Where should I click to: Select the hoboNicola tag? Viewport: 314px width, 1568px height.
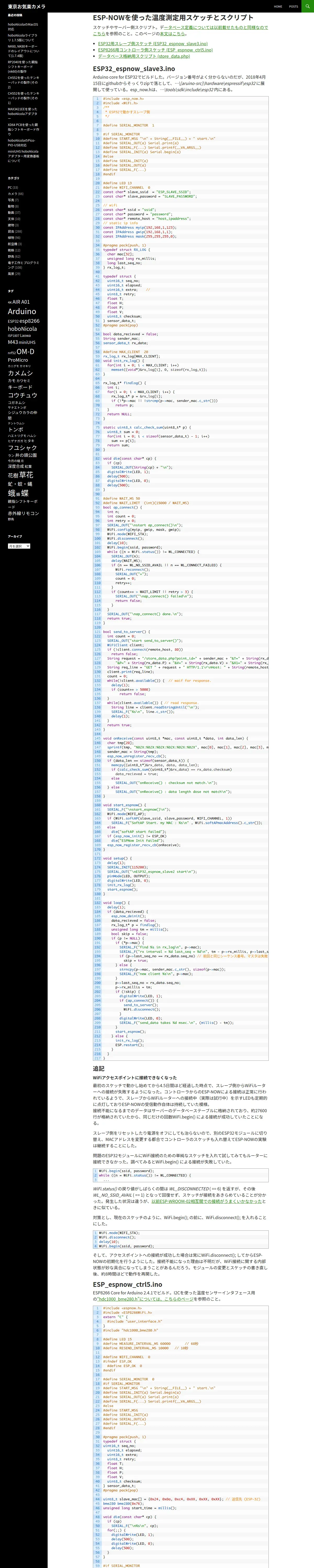(22, 329)
